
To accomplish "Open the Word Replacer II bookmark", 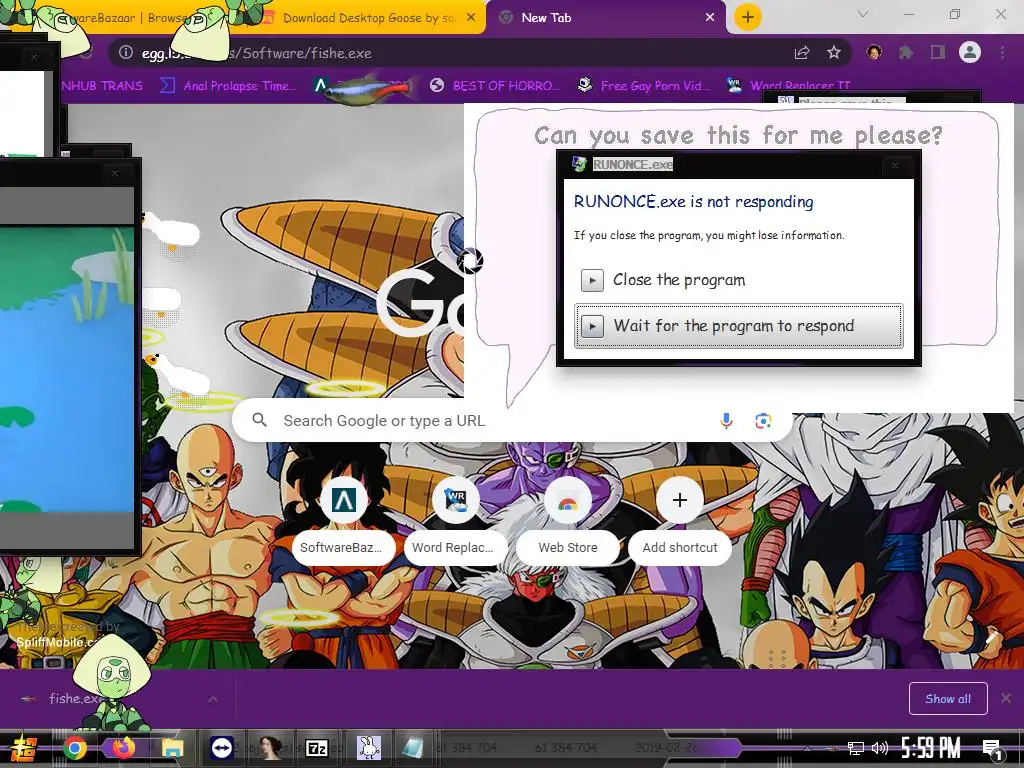I will [x=789, y=86].
